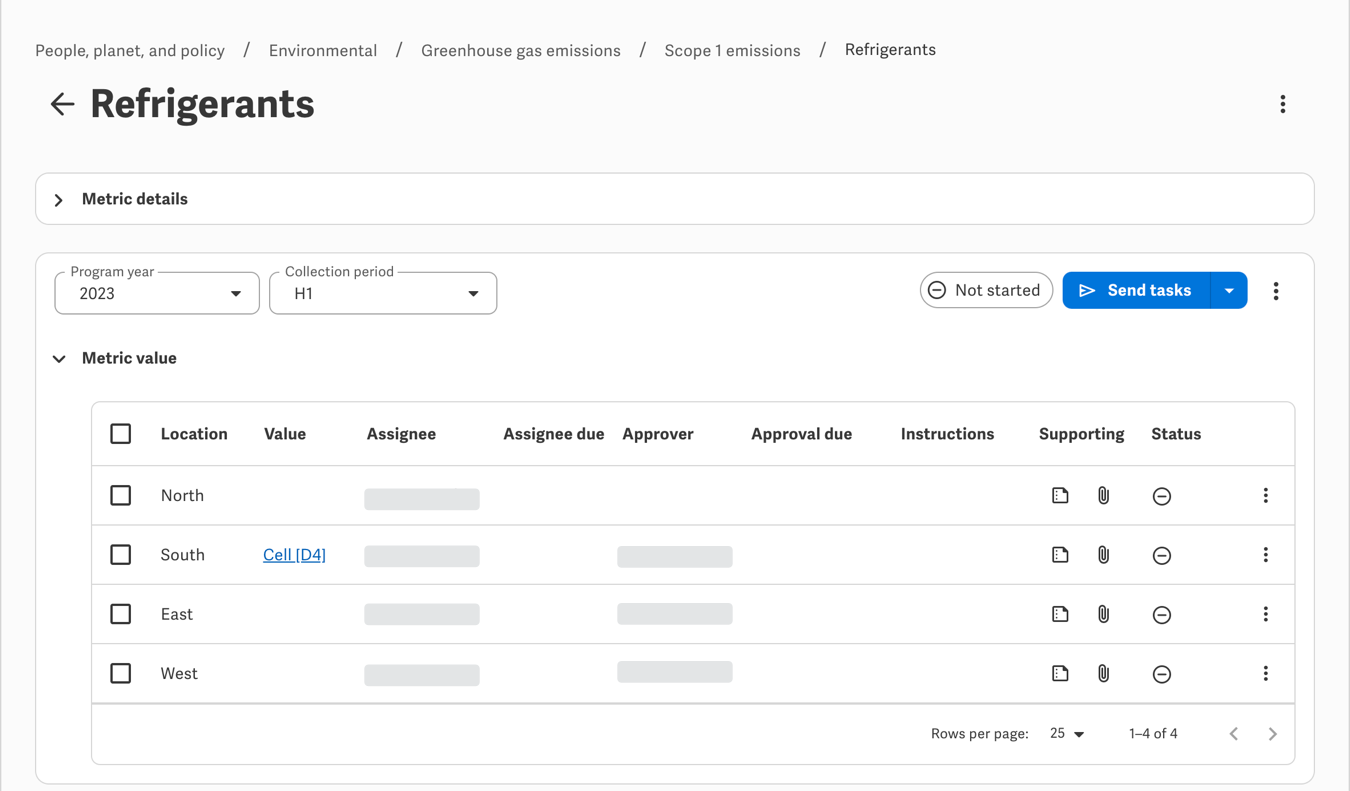Image resolution: width=1350 pixels, height=791 pixels.
Task: Select the South row checkbox
Action: pos(121,555)
